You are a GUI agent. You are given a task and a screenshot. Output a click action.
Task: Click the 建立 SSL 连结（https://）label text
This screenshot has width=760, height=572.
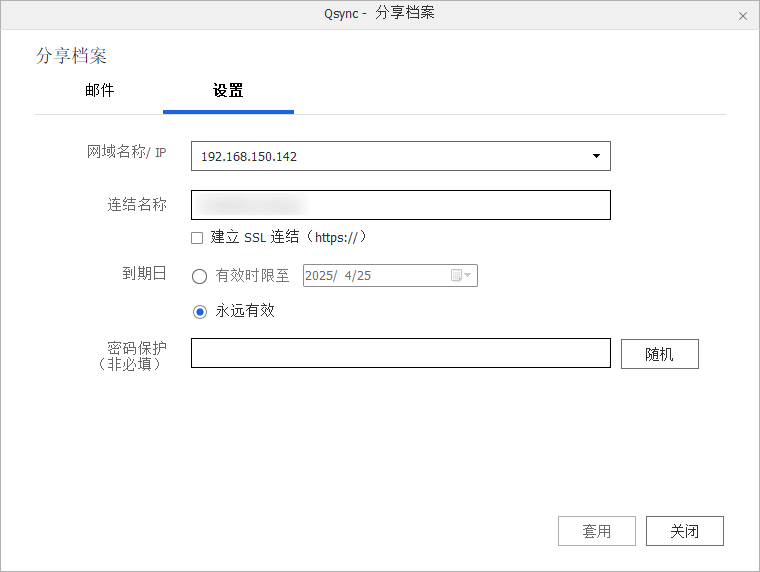pyautogui.click(x=288, y=237)
